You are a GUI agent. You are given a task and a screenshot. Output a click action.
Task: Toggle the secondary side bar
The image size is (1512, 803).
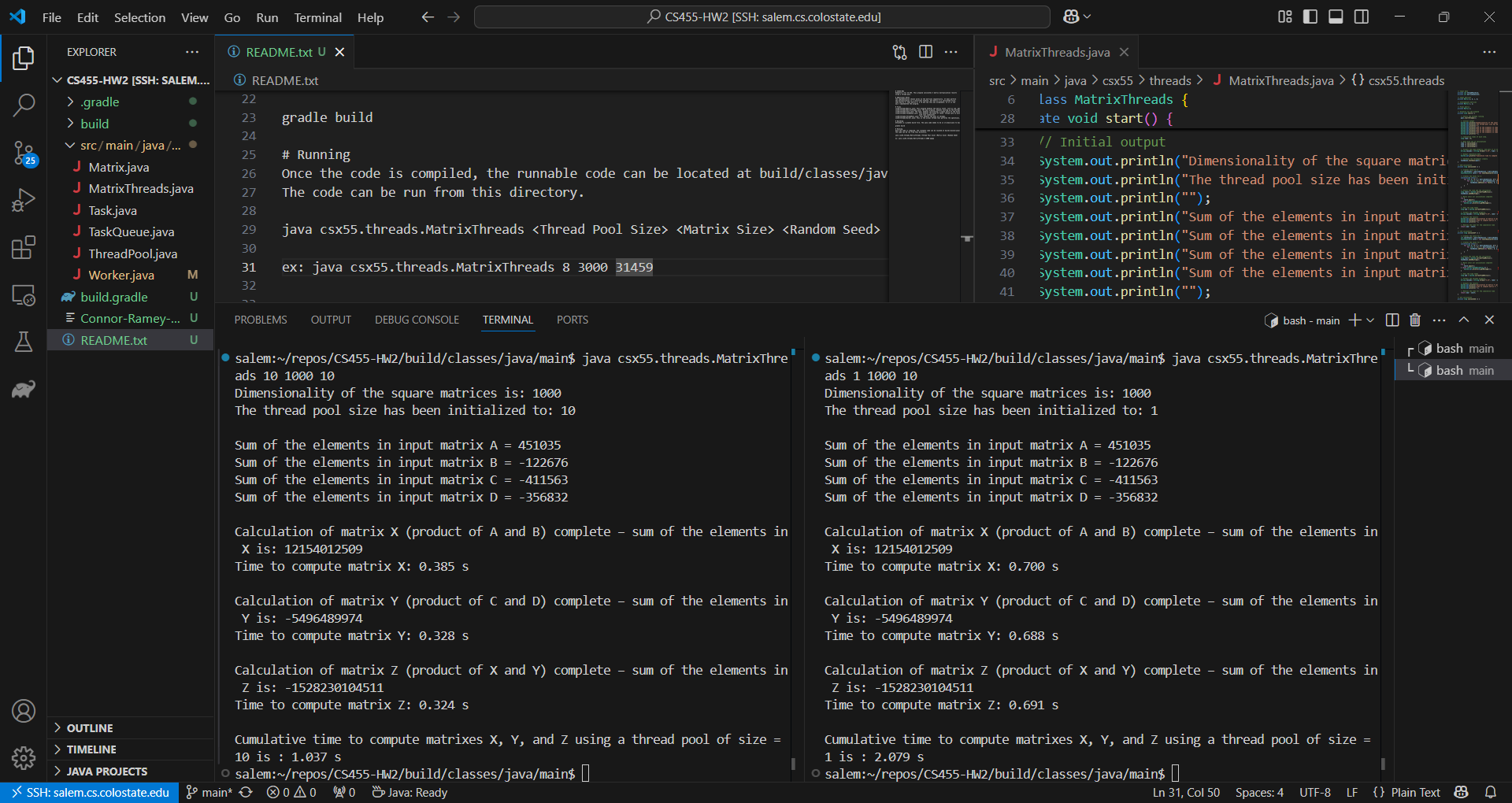click(1362, 16)
